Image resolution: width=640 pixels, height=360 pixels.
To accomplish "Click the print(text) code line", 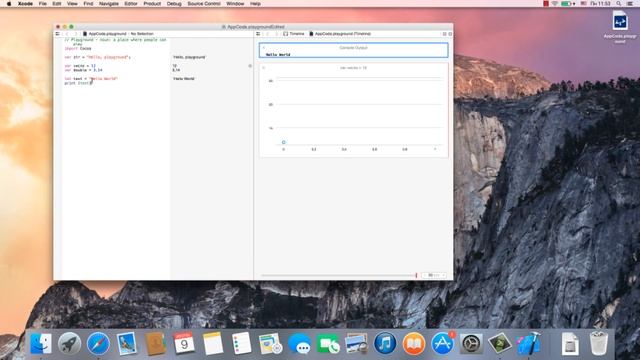I will coord(78,83).
